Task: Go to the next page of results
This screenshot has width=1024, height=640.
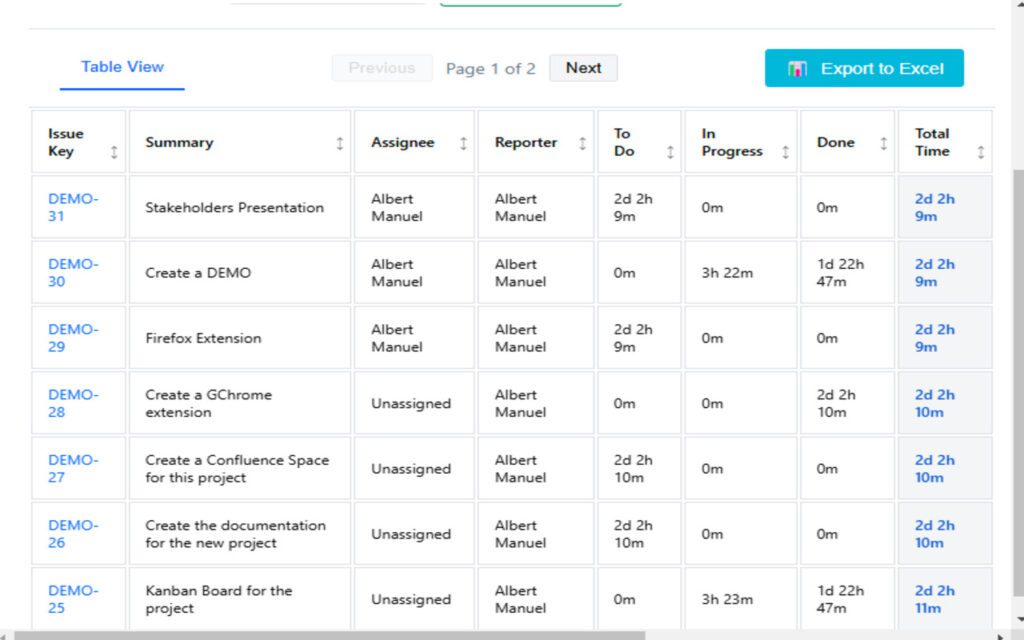Action: pyautogui.click(x=583, y=67)
